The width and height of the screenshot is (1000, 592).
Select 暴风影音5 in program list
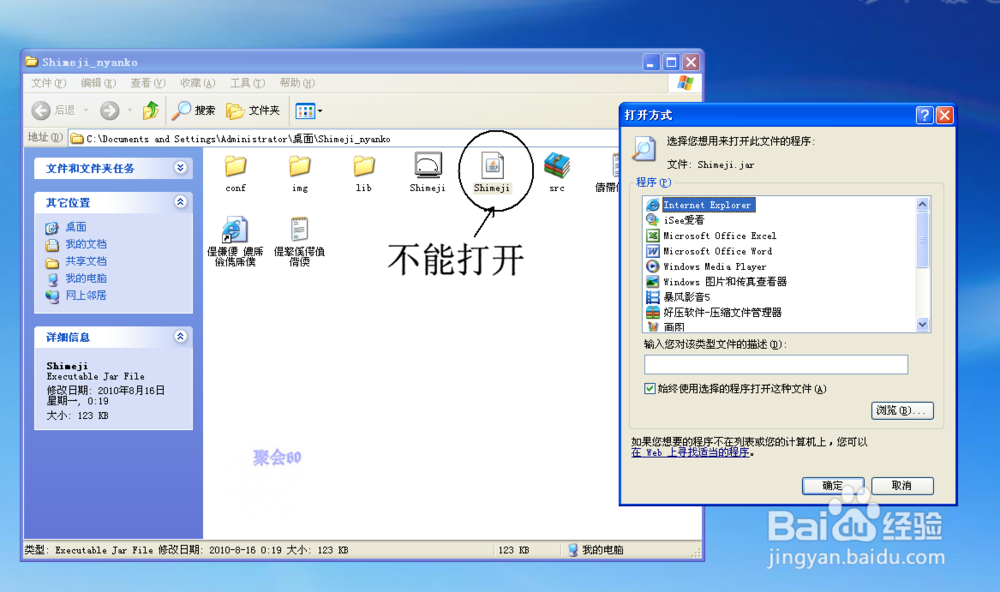pos(686,297)
